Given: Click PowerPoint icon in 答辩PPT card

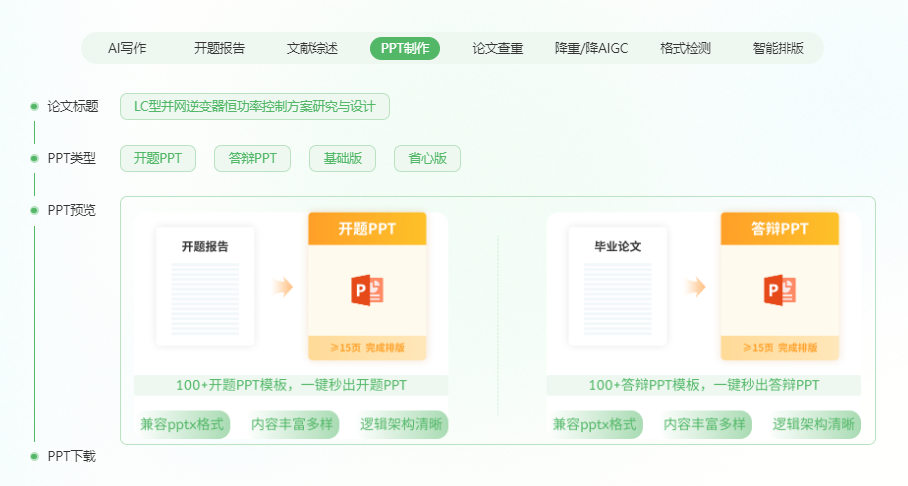Looking at the screenshot, I should coord(780,289).
